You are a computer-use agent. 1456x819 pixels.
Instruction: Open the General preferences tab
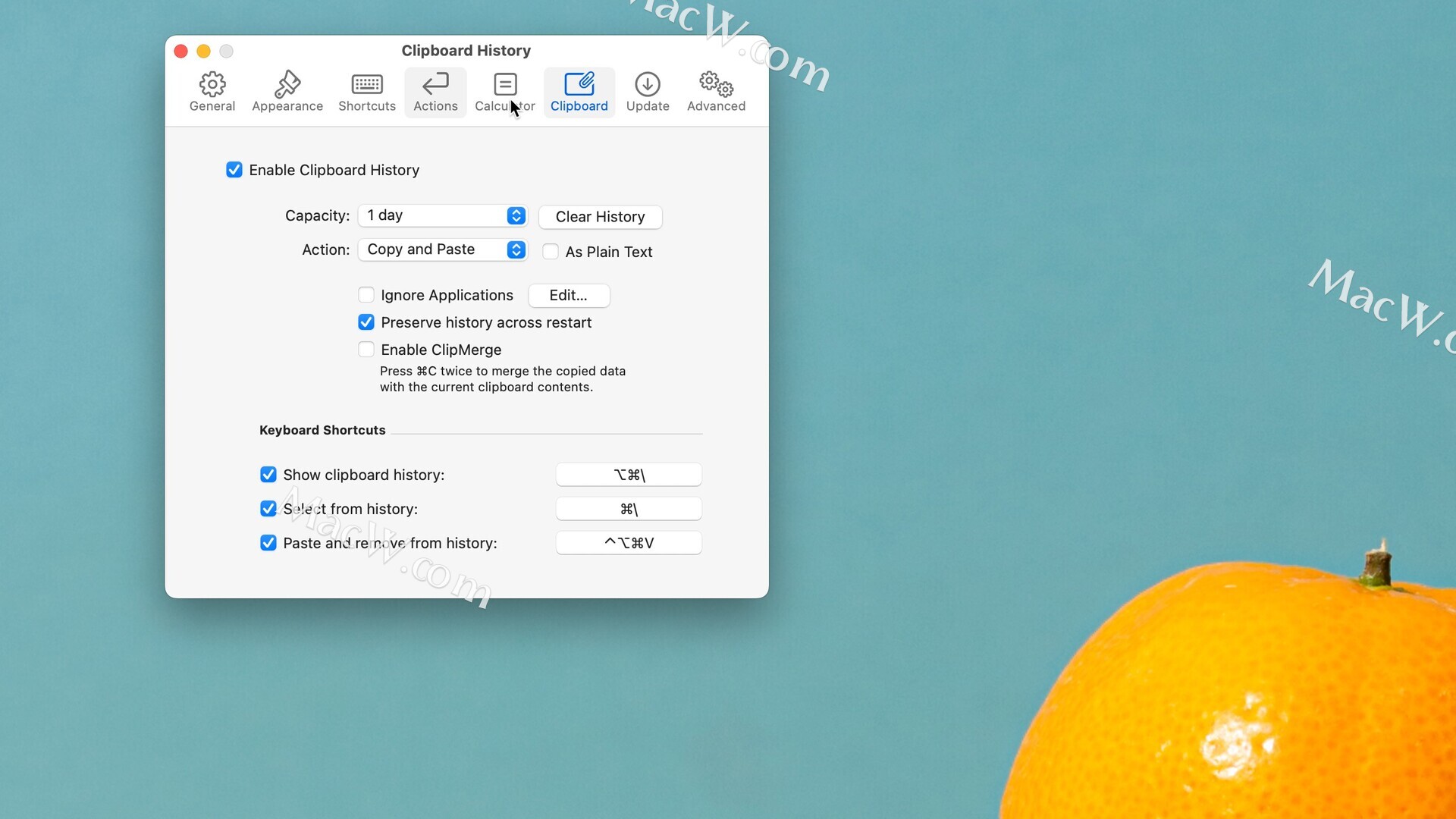coord(212,93)
